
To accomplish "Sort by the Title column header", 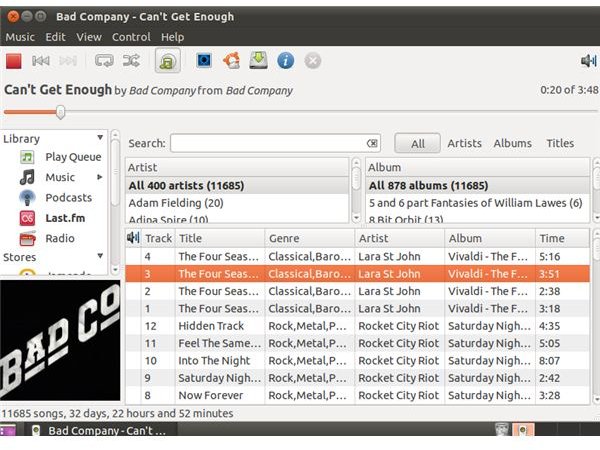I will [x=220, y=238].
